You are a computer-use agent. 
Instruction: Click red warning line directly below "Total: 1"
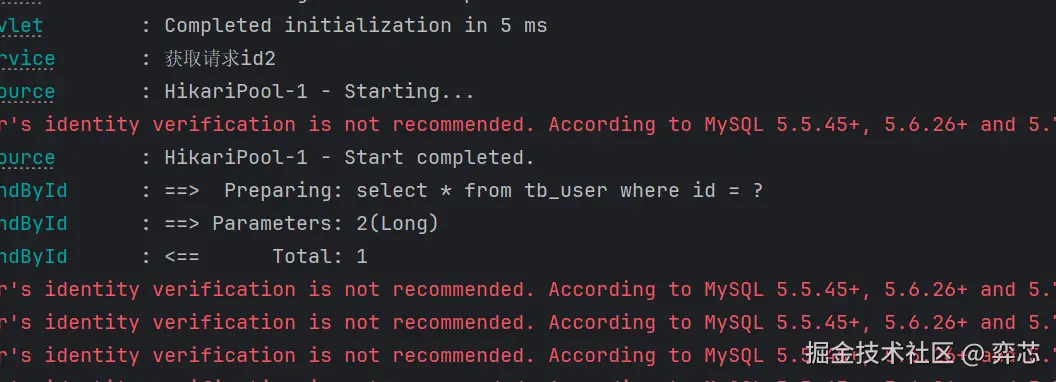[528, 290]
